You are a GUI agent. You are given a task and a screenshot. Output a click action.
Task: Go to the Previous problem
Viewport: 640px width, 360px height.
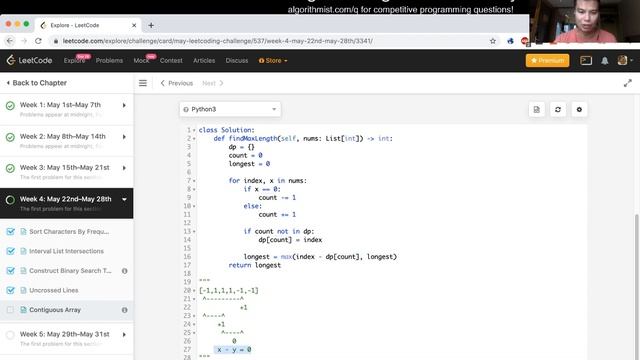pos(176,83)
